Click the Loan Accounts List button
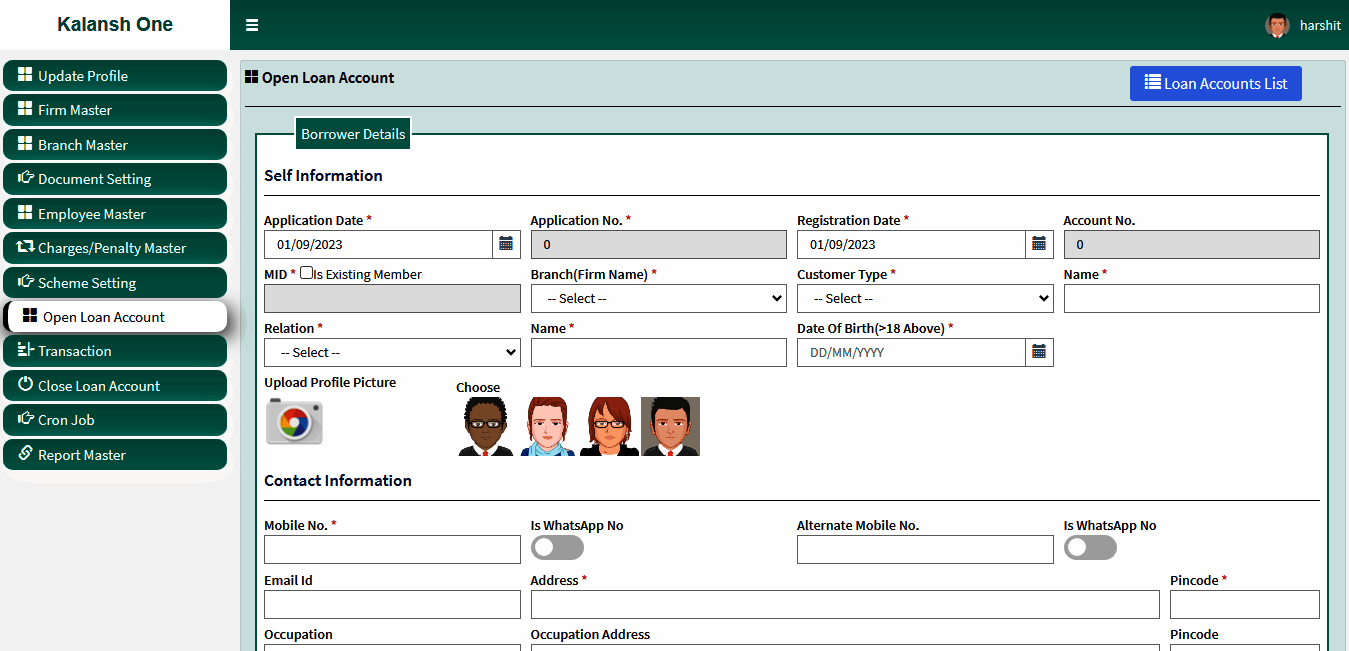Viewport: 1349px width, 651px height. tap(1215, 84)
